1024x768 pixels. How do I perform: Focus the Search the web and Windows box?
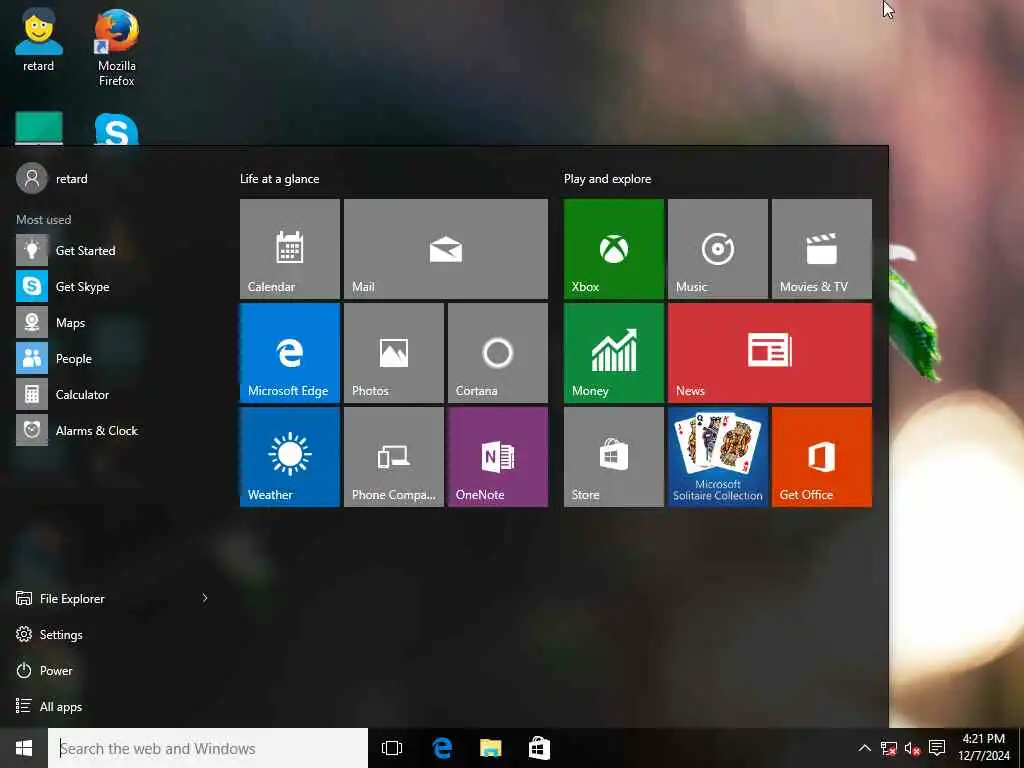coord(208,748)
